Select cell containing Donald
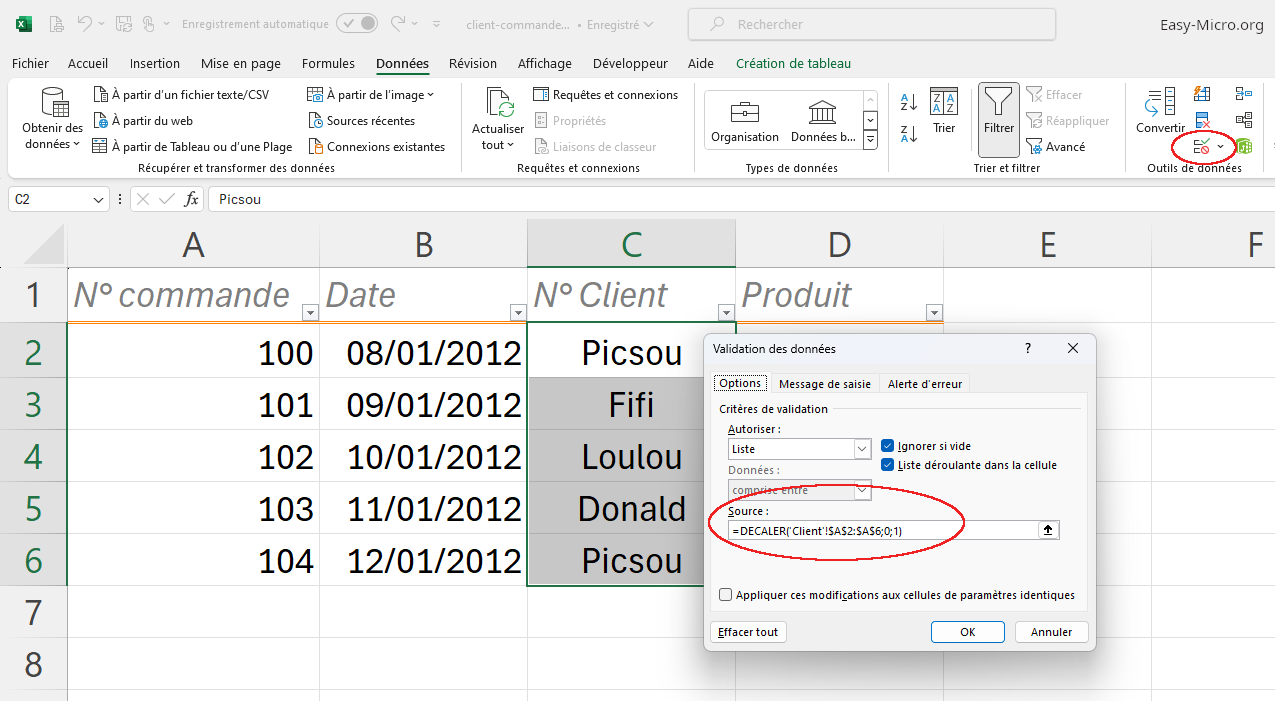This screenshot has width=1275, height=701. pos(631,508)
